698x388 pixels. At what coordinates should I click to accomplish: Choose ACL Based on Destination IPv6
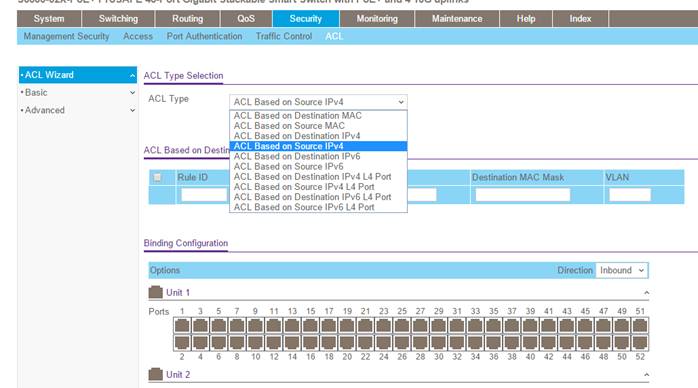[318, 156]
